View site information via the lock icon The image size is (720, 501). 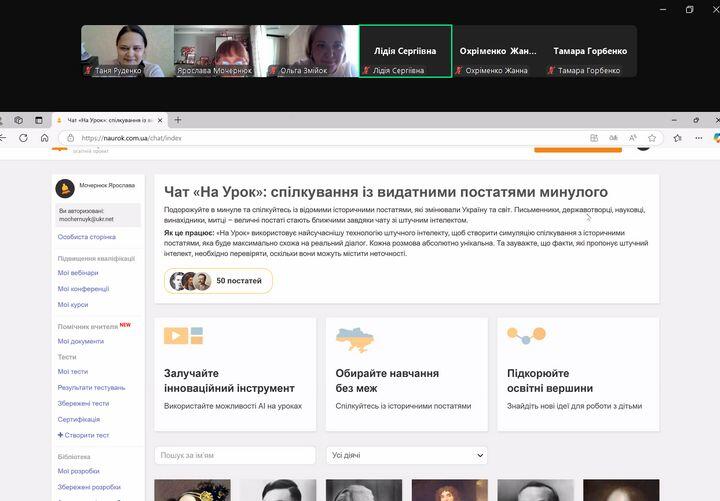(x=70, y=138)
